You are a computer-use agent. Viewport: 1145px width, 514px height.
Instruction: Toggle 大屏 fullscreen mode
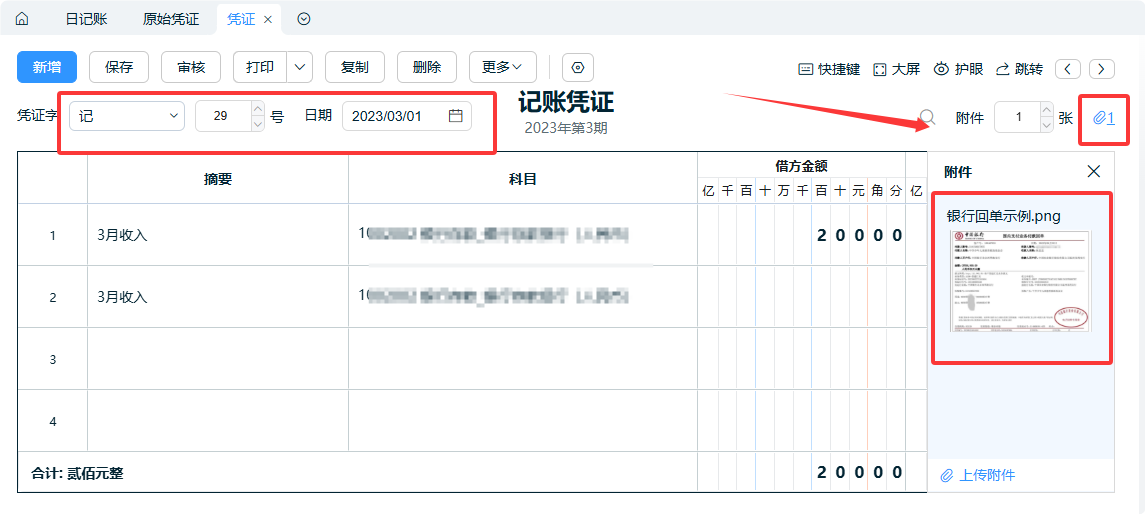(x=896, y=69)
